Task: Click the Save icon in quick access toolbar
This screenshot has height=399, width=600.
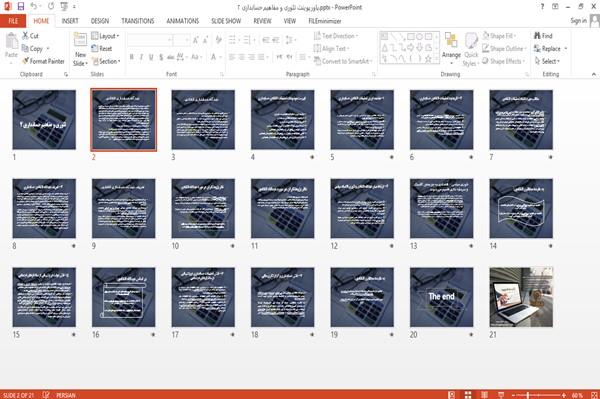Action: (21, 7)
